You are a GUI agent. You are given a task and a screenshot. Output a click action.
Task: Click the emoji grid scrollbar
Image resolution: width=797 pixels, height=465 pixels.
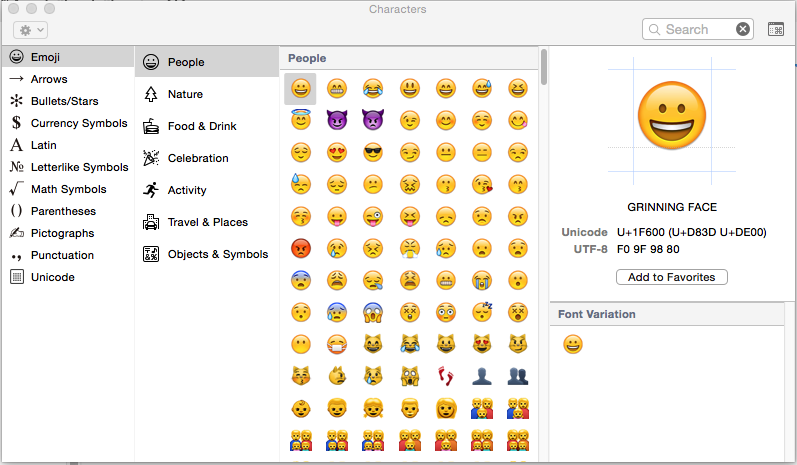pos(543,67)
